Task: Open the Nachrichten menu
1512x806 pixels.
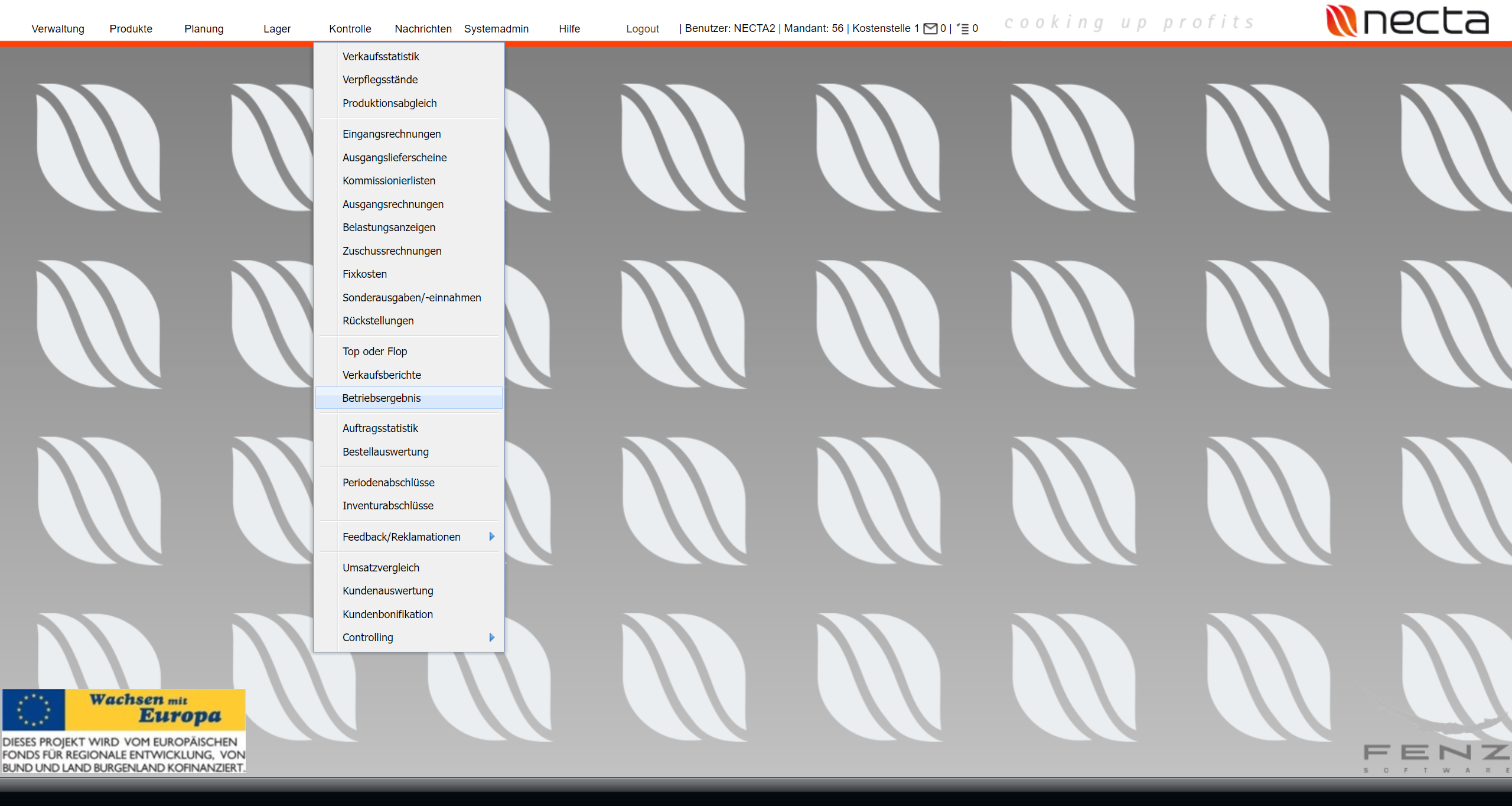Action: [423, 28]
